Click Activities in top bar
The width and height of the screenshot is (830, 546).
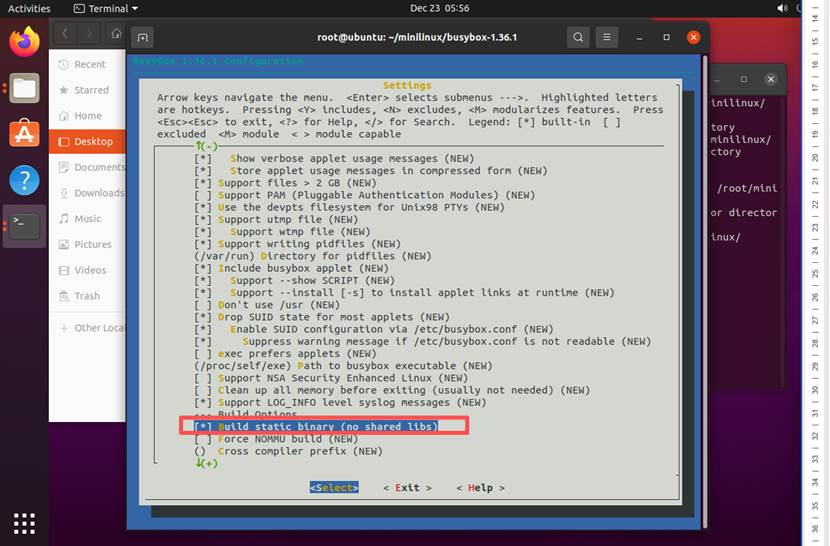pyautogui.click(x=29, y=8)
